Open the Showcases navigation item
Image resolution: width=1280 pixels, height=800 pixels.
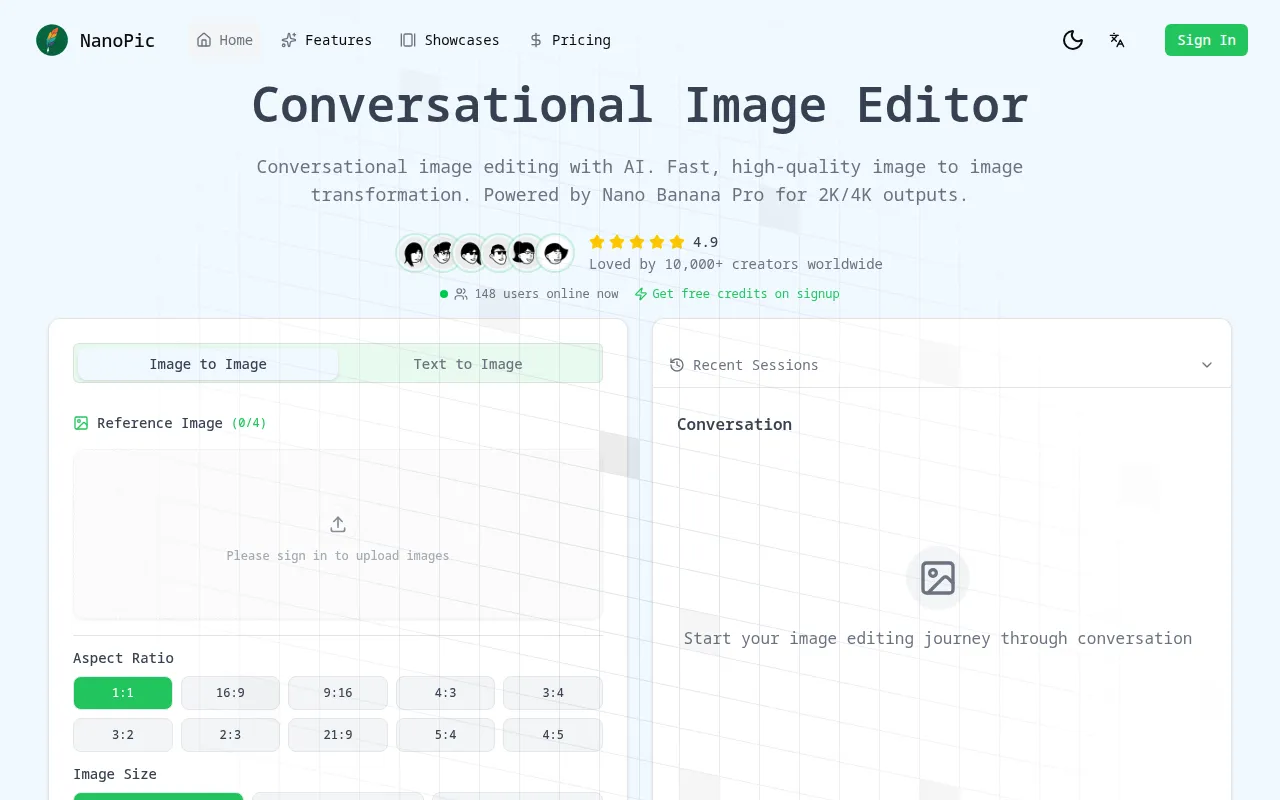click(449, 40)
